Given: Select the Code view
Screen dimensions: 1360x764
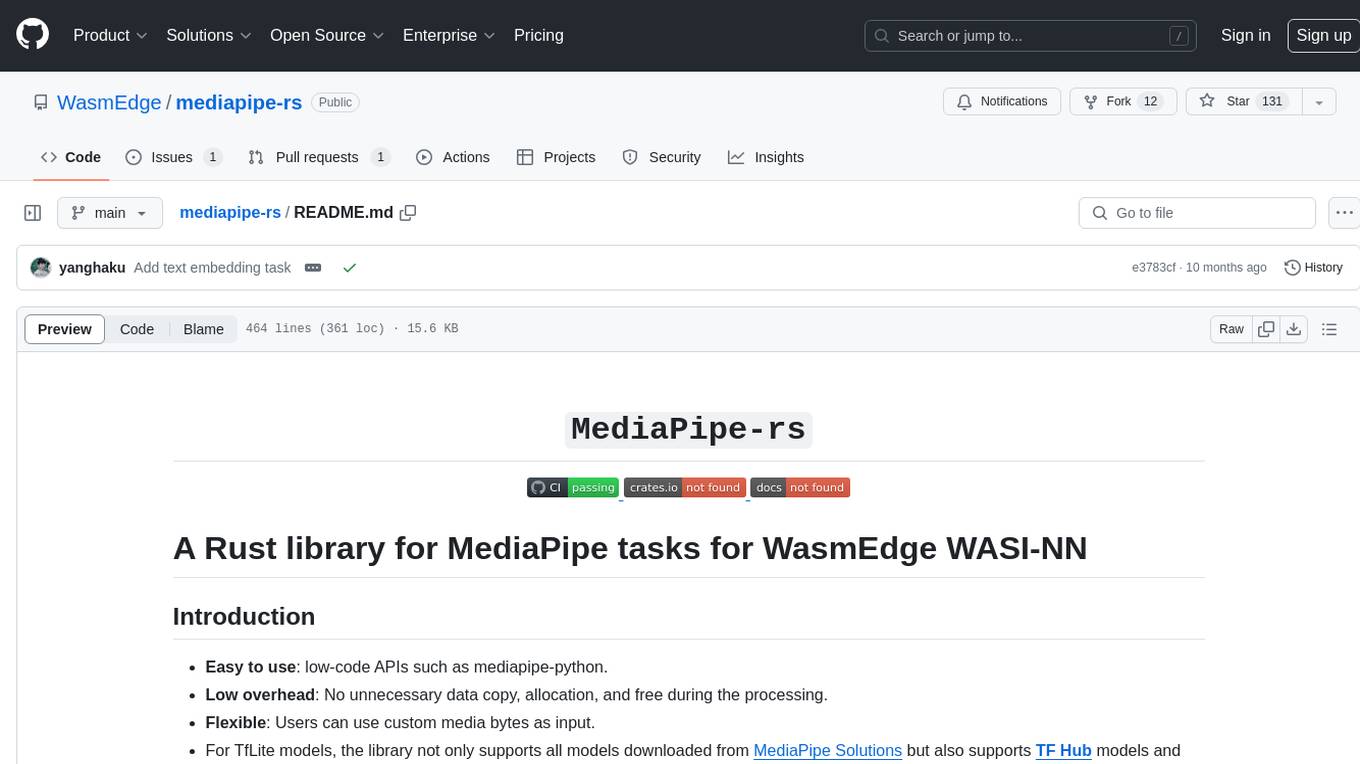Looking at the screenshot, I should [x=137, y=329].
